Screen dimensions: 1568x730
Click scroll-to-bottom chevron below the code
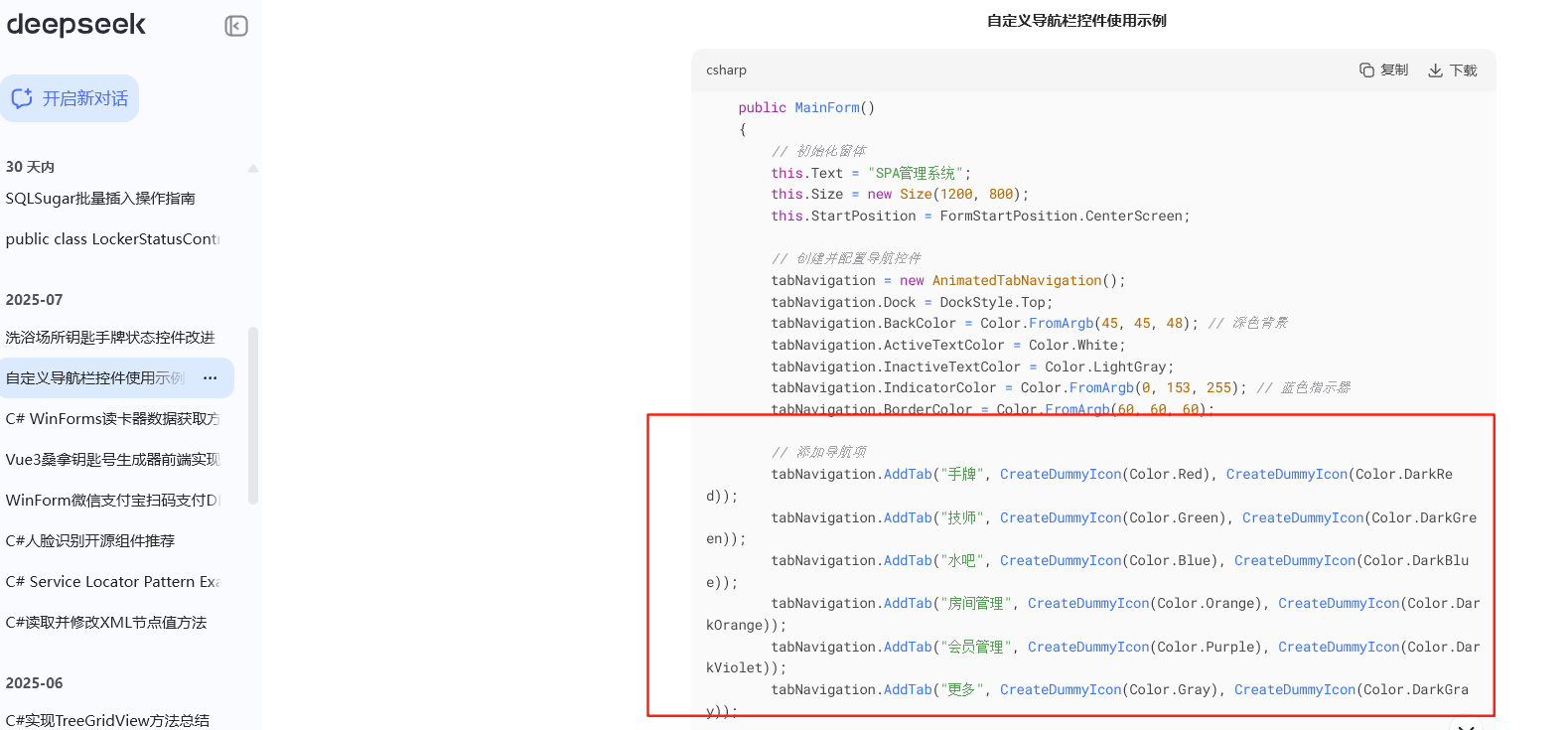click(x=1466, y=726)
